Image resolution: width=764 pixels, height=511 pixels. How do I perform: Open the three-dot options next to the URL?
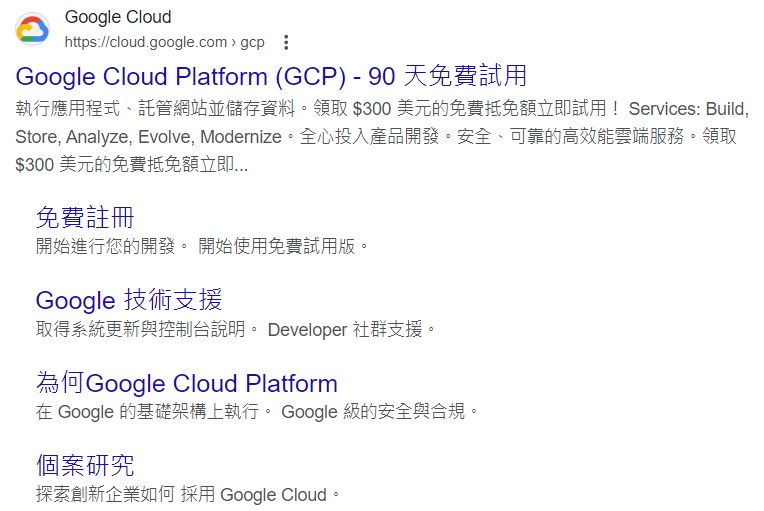(286, 42)
